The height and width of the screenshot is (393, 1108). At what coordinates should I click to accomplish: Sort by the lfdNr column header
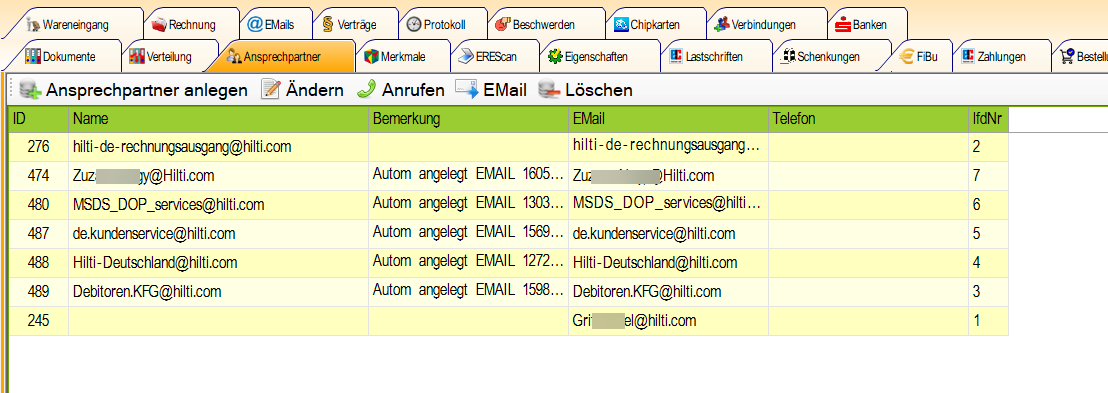coord(988,119)
